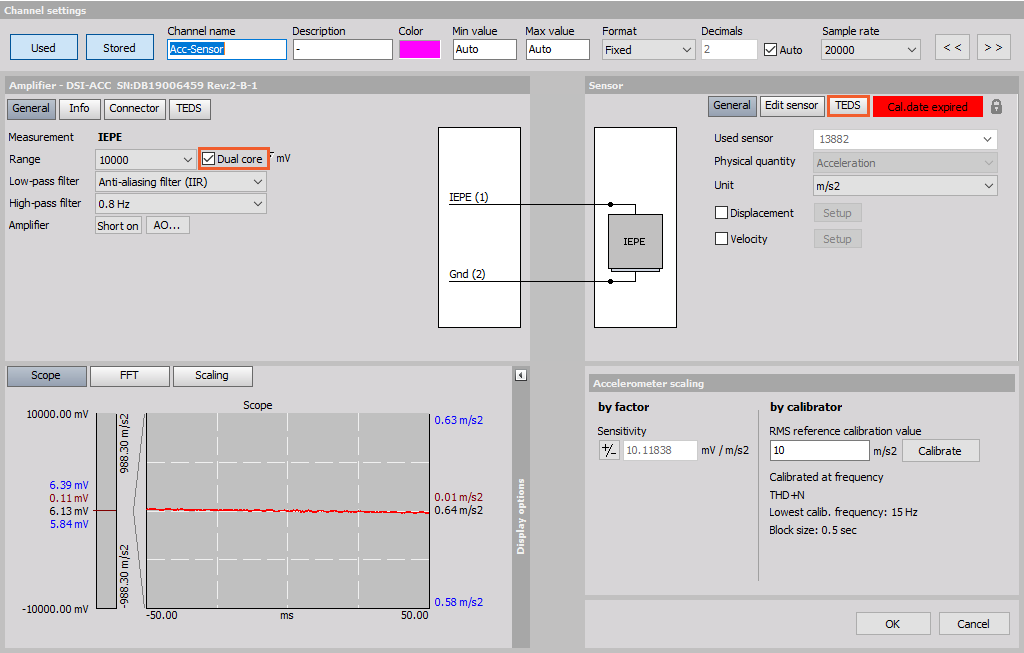The width and height of the screenshot is (1024, 653).
Task: Open the magenta channel color swatch
Action: click(419, 50)
